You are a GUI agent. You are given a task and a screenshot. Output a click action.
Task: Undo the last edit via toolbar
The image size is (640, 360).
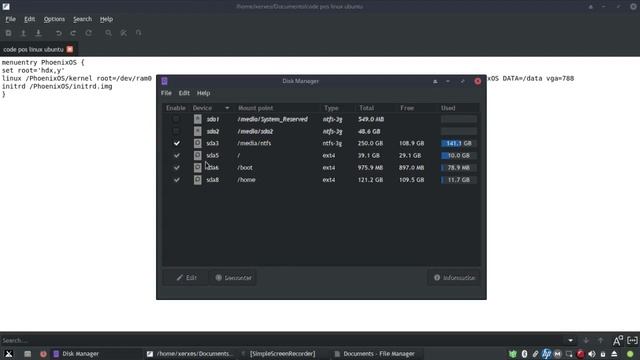58,33
